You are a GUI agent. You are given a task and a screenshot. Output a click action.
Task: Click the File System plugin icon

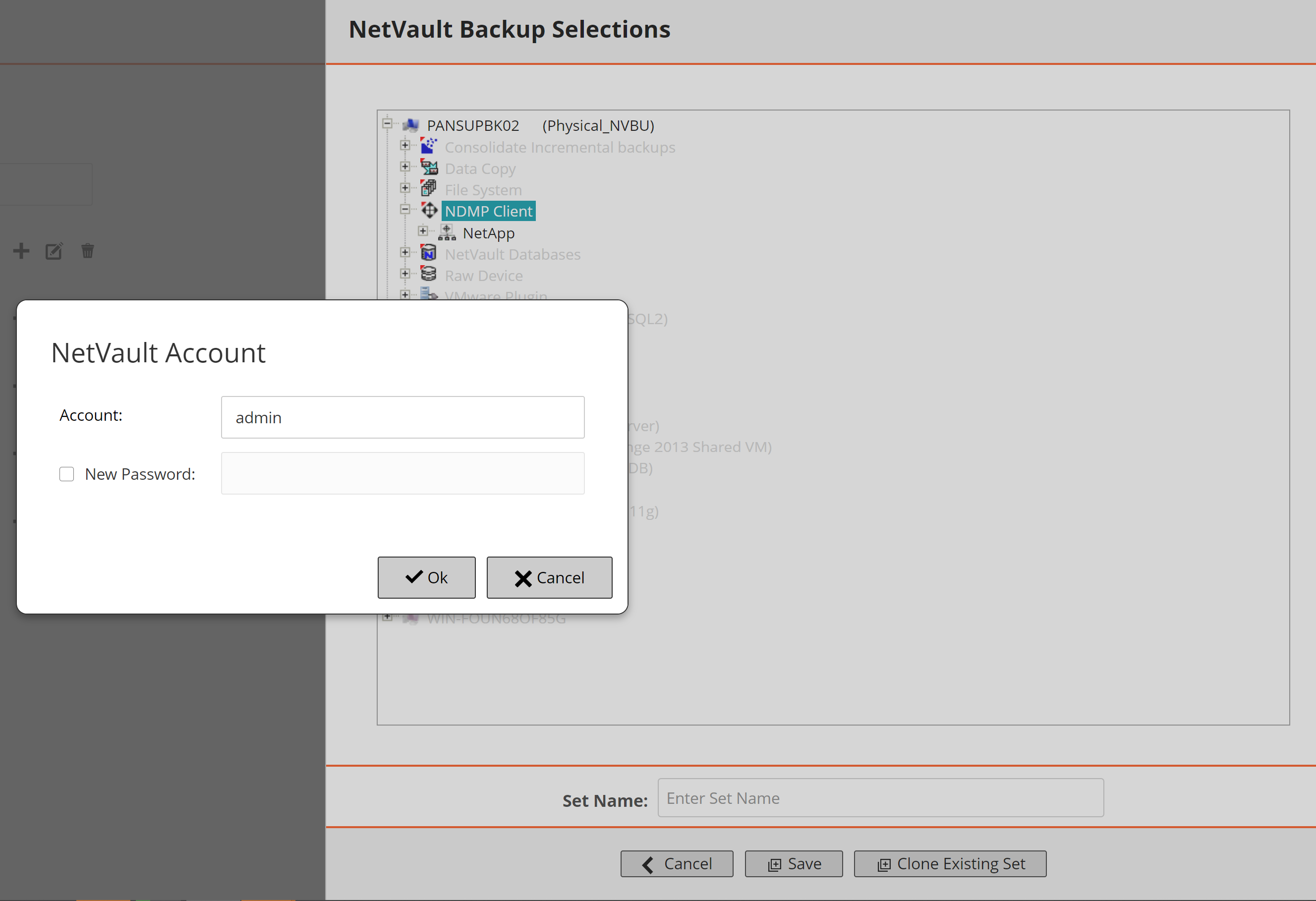coord(429,189)
